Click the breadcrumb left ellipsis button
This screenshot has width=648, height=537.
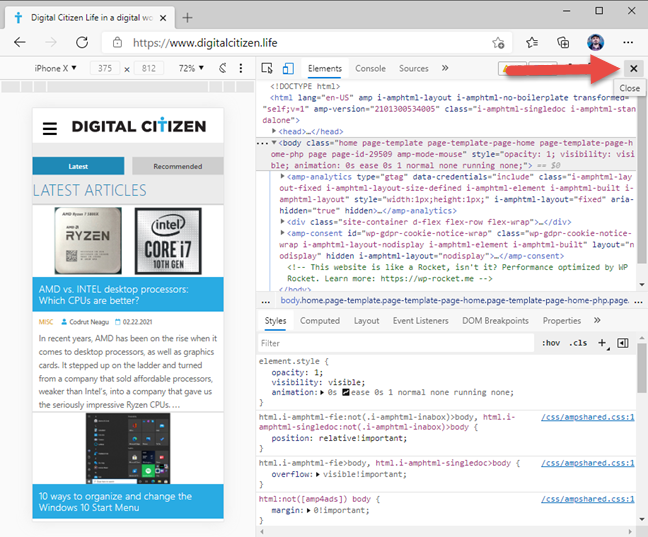(x=265, y=301)
